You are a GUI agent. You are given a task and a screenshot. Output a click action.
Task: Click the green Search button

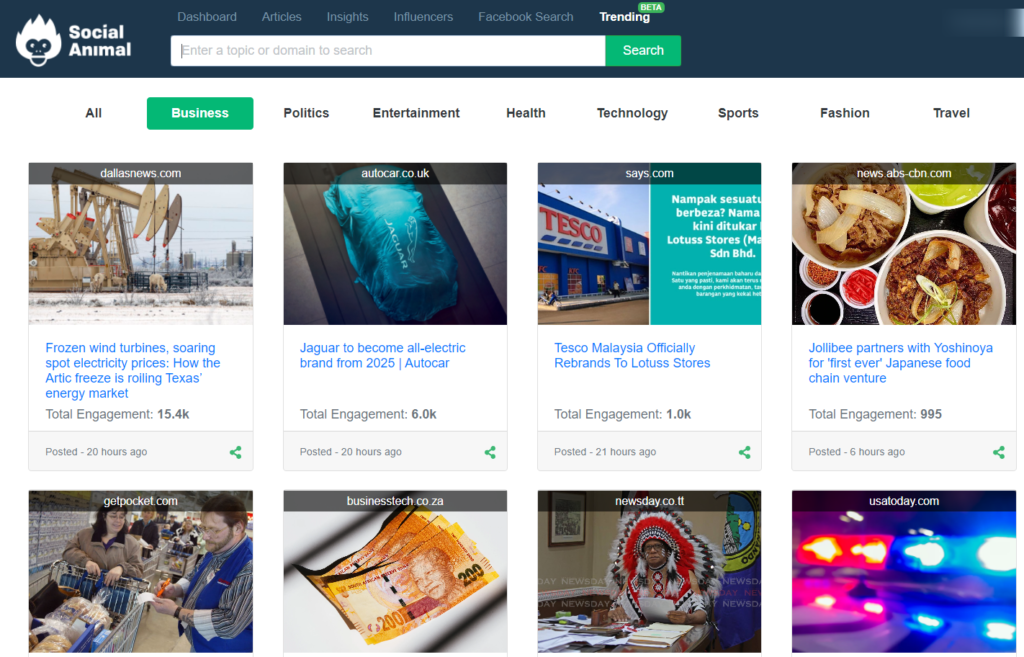[x=643, y=50]
